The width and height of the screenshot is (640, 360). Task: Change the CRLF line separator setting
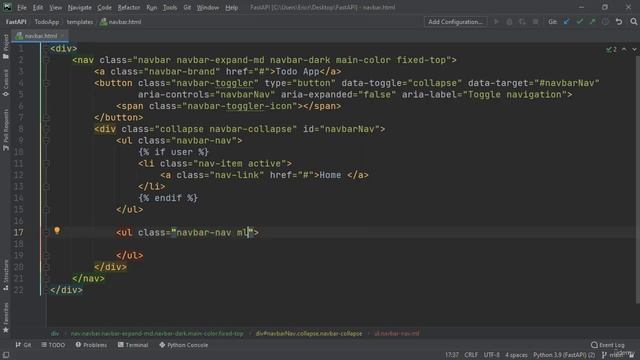click(471, 355)
